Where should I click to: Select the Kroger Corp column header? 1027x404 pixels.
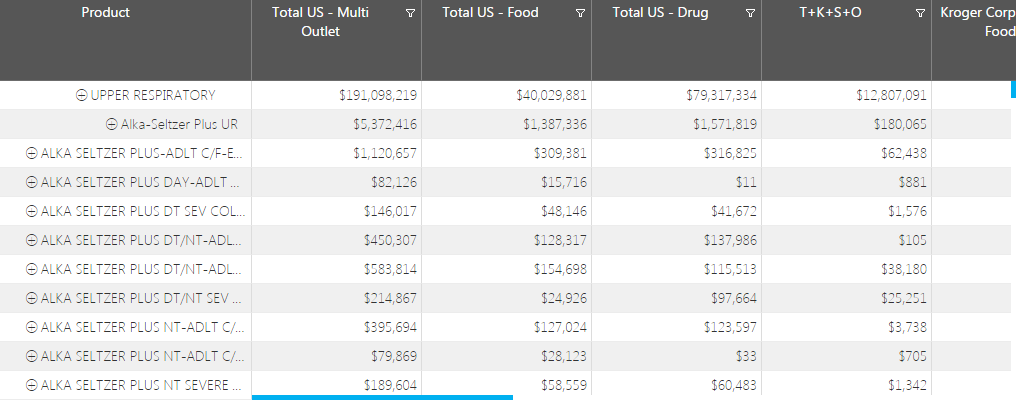978,22
